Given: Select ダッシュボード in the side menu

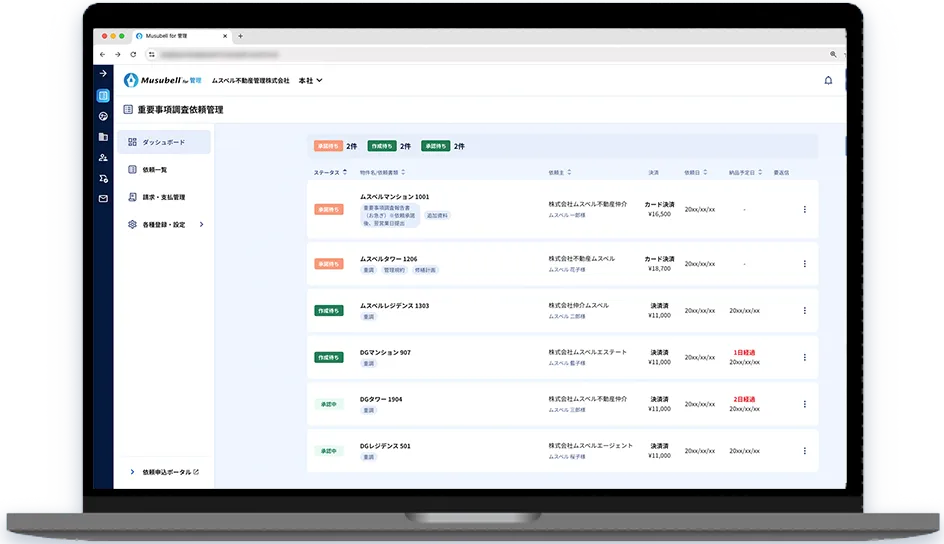Looking at the screenshot, I should click(x=164, y=142).
